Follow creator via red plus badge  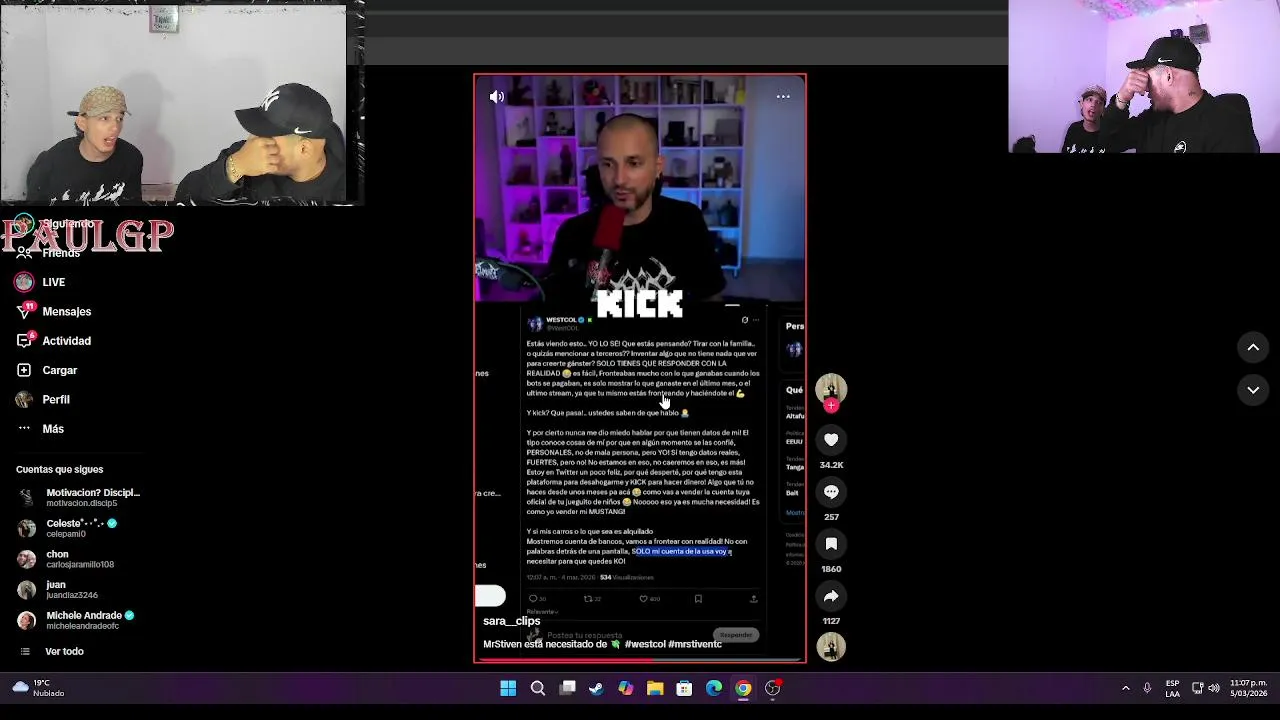click(831, 405)
